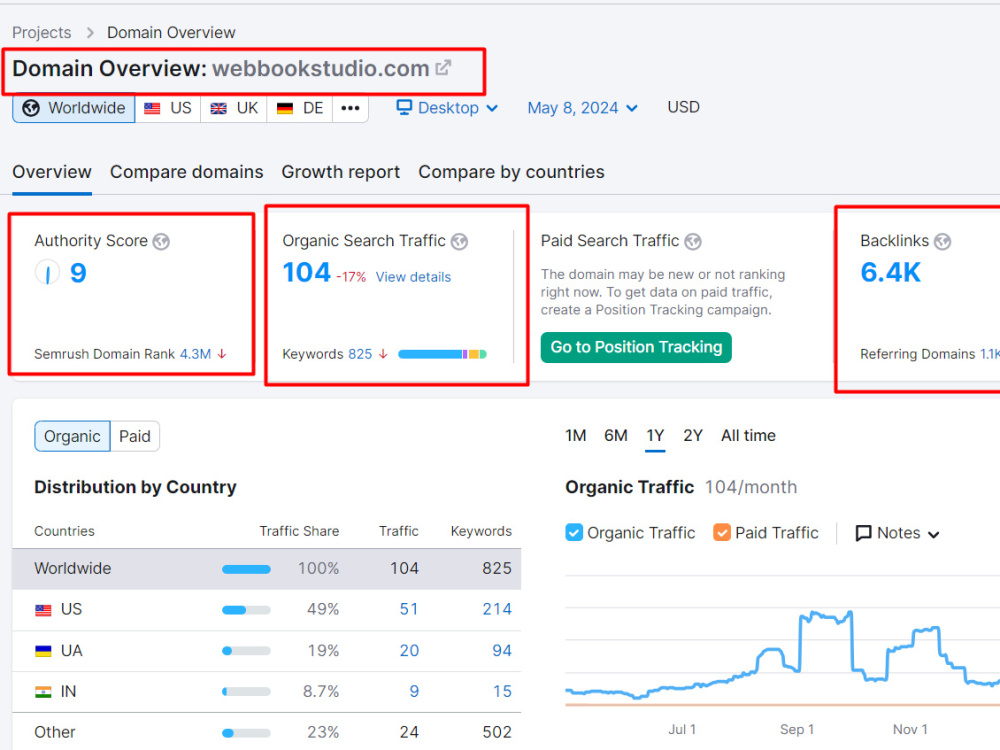Viewport: 1000px width, 750px height.
Task: Click US traffic value 51
Action: (x=409, y=610)
